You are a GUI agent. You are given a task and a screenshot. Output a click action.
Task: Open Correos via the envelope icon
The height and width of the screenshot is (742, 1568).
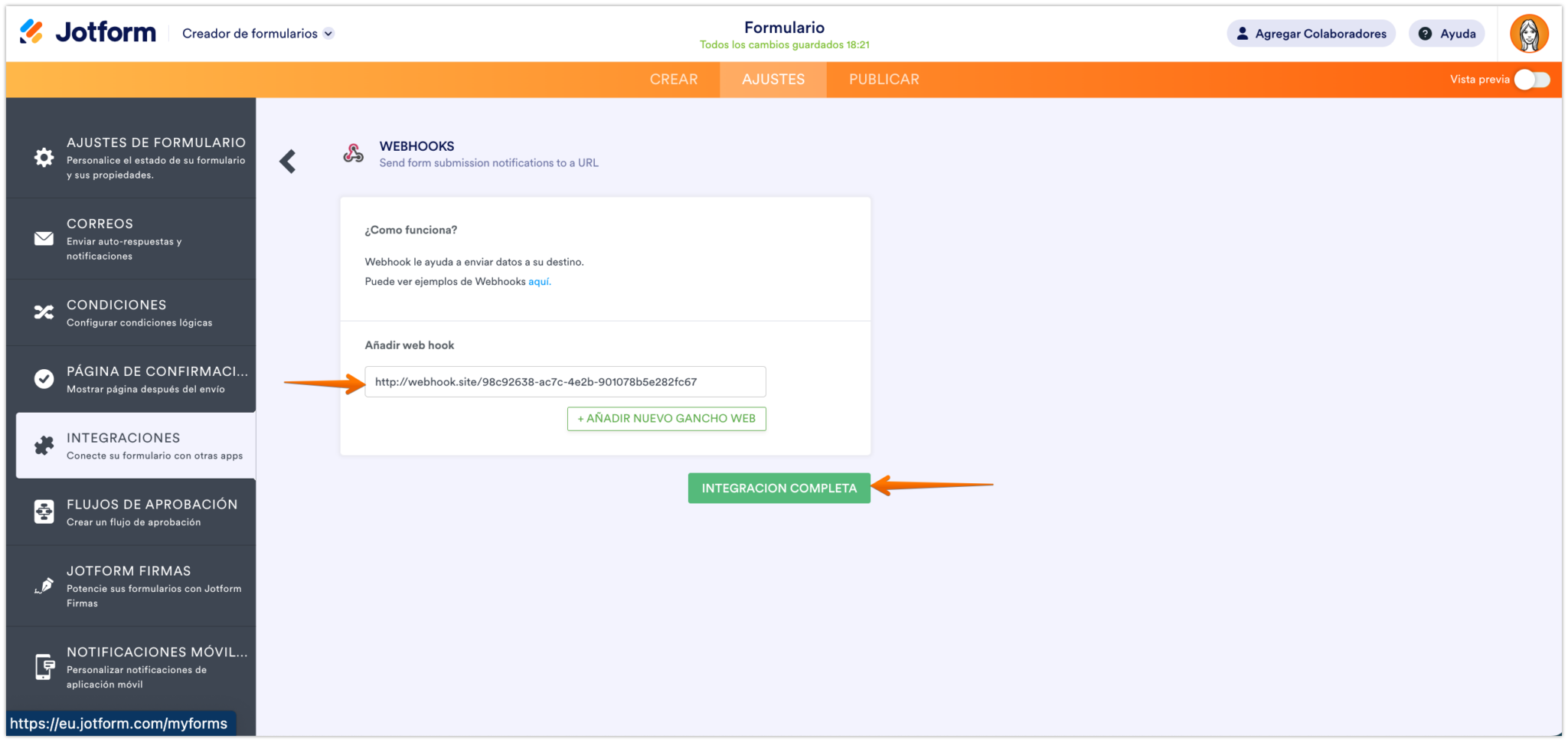coord(44,238)
